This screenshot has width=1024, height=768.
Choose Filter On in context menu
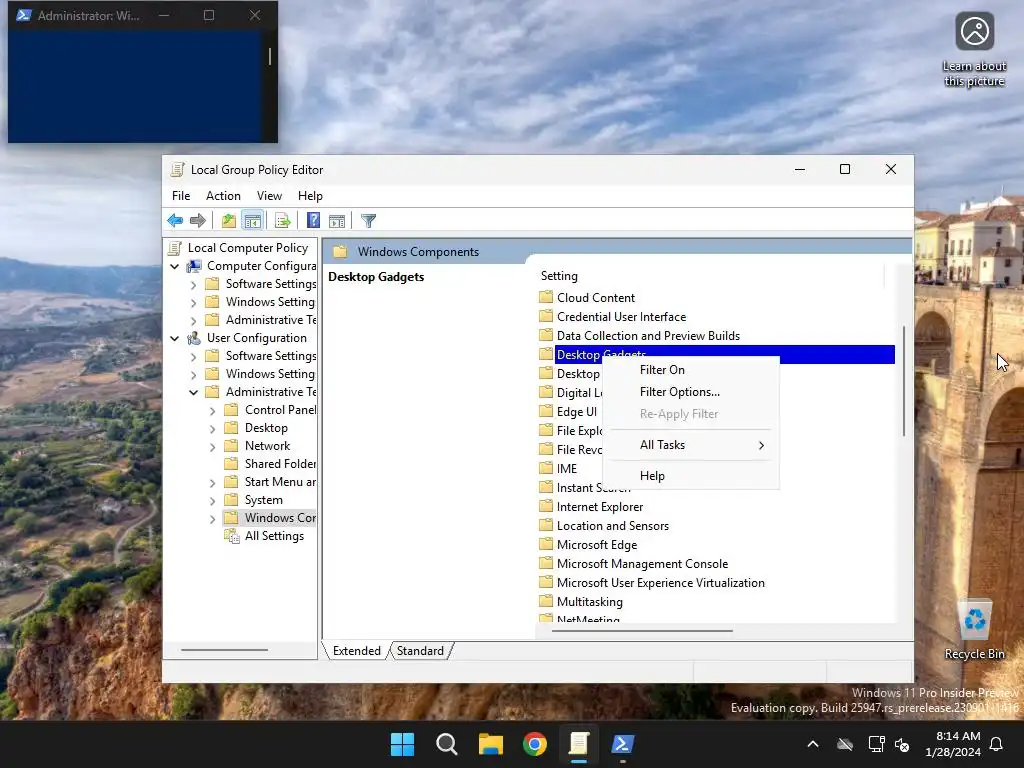click(x=691, y=370)
